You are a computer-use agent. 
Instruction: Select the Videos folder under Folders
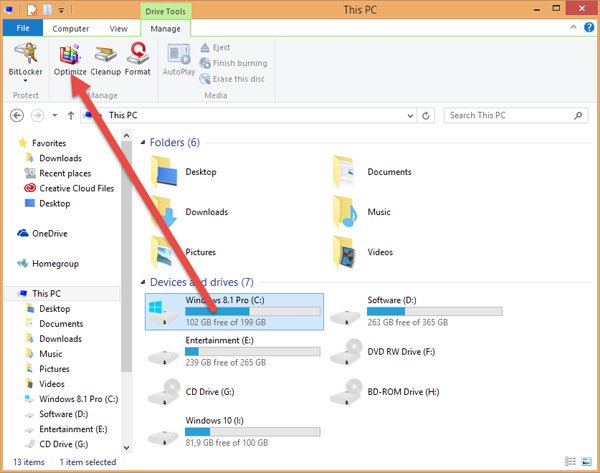click(x=362, y=252)
